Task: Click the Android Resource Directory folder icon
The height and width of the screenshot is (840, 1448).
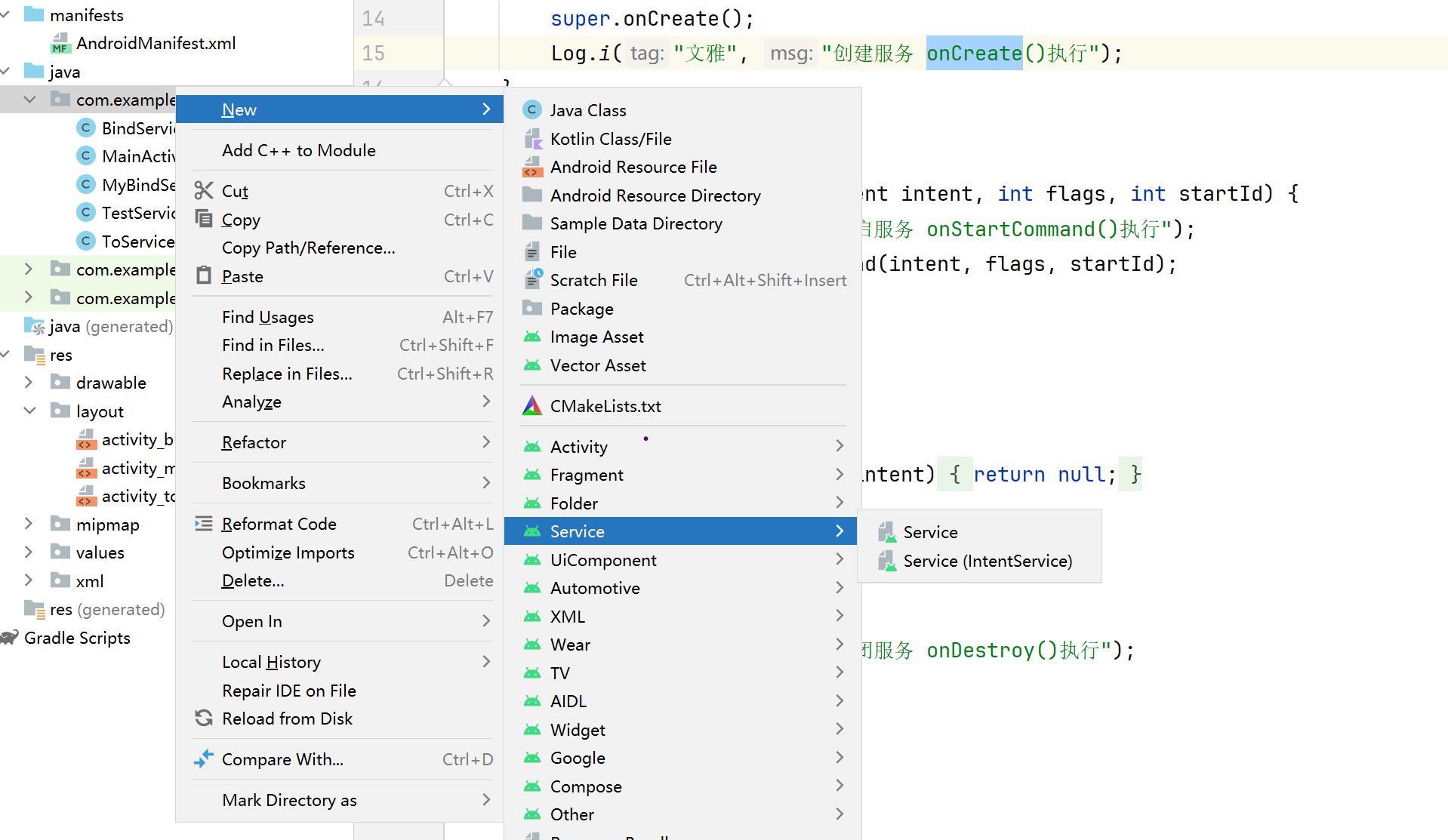Action: click(532, 195)
